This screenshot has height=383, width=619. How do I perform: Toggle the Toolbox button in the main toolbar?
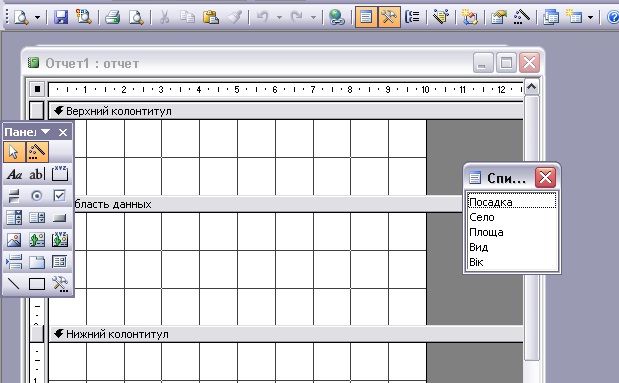(x=389, y=17)
